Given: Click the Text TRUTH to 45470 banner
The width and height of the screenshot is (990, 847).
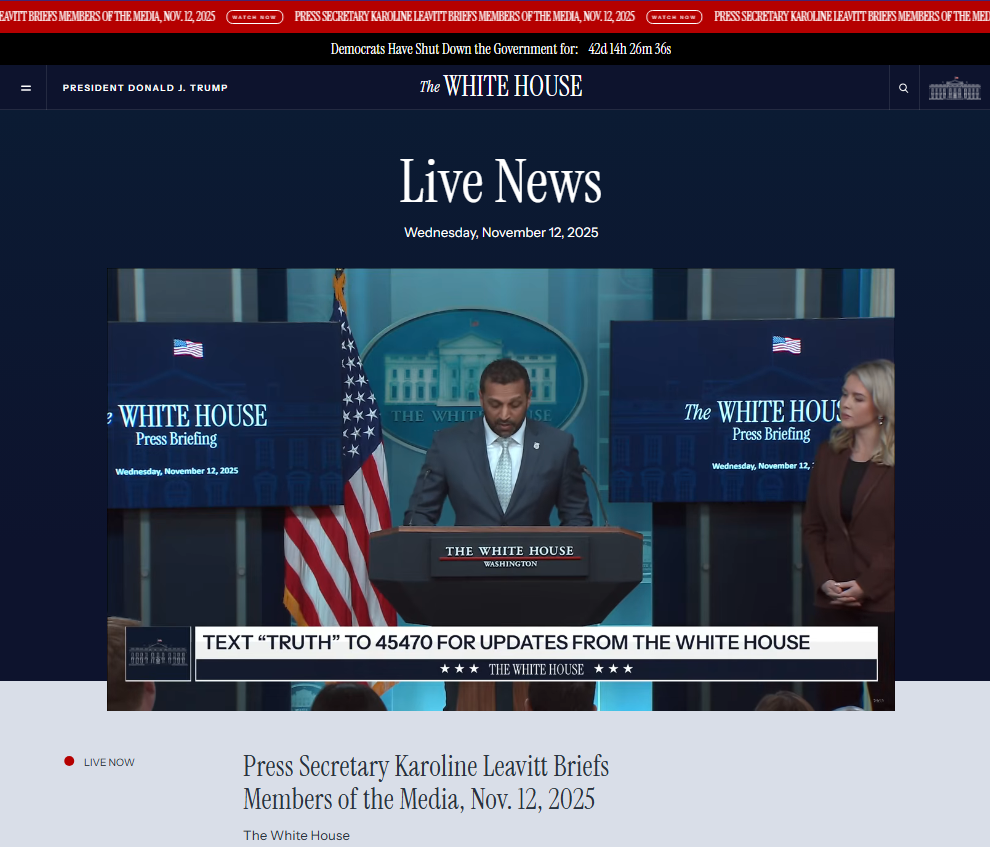Looking at the screenshot, I should point(506,642).
